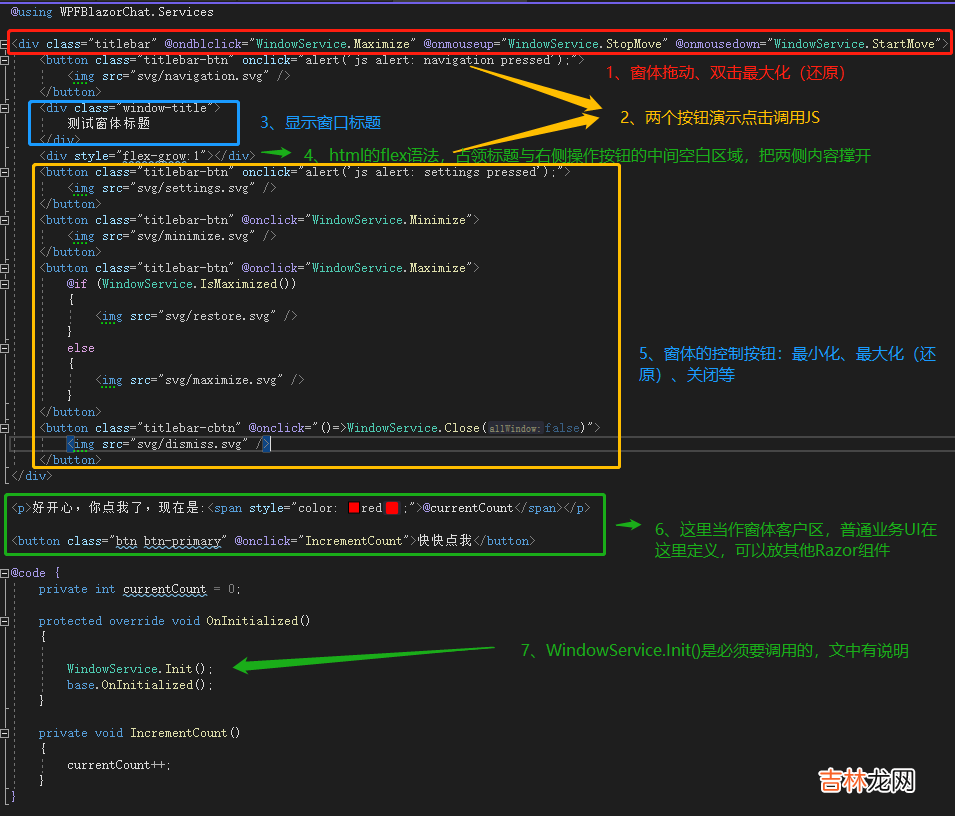This screenshot has width=955, height=816.
Task: Collapse the IncrementCount method body
Action: (6, 734)
